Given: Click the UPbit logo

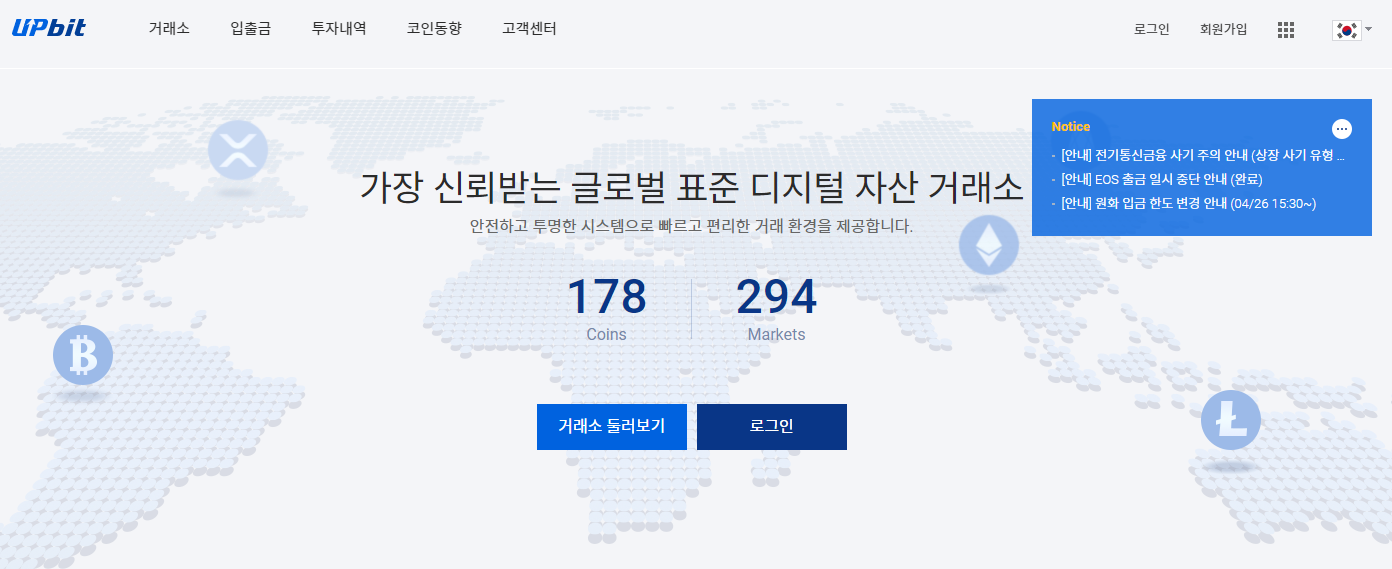Looking at the screenshot, I should click(48, 28).
